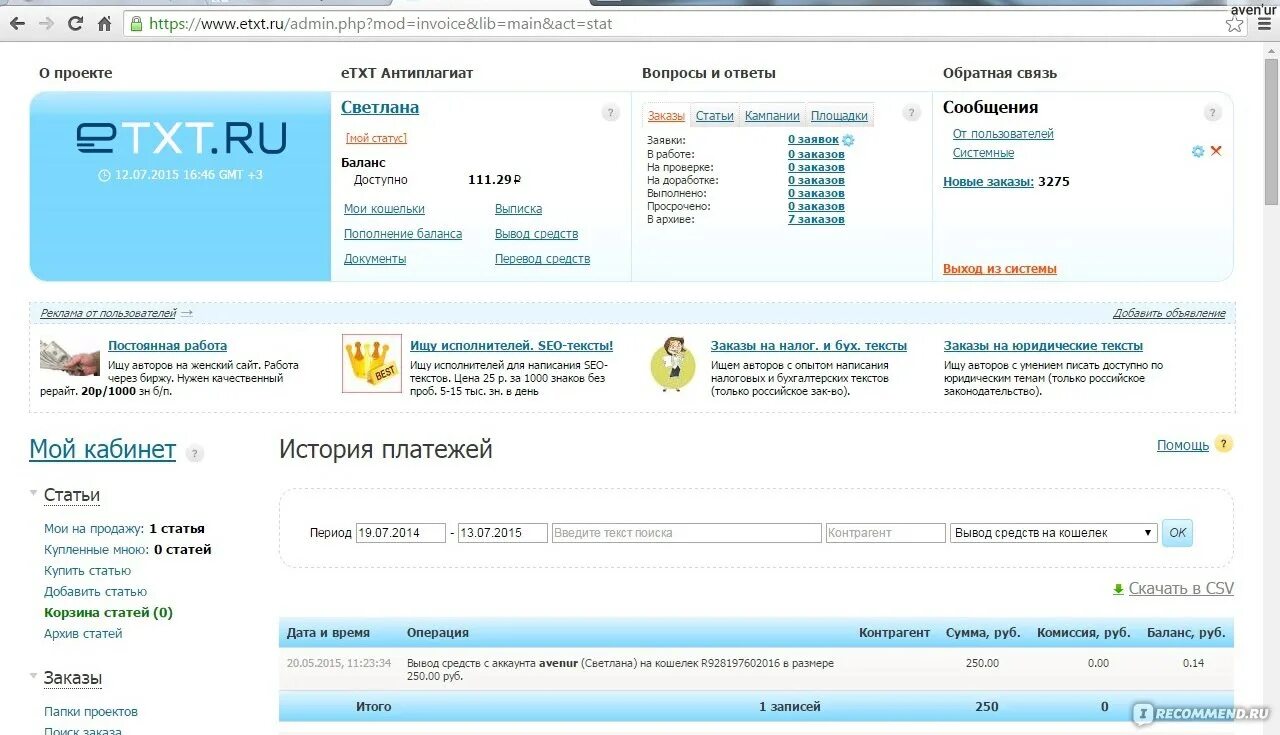This screenshot has height=735, width=1280.
Task: Click red X icon in Сообщения panel
Action: (x=1216, y=151)
